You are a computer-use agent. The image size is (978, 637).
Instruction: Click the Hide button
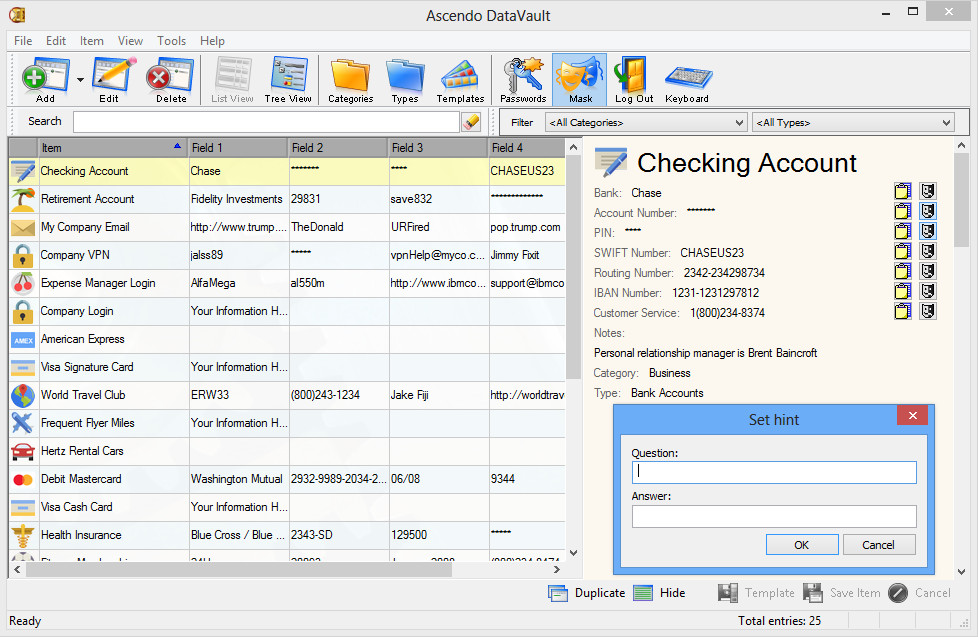[659, 593]
